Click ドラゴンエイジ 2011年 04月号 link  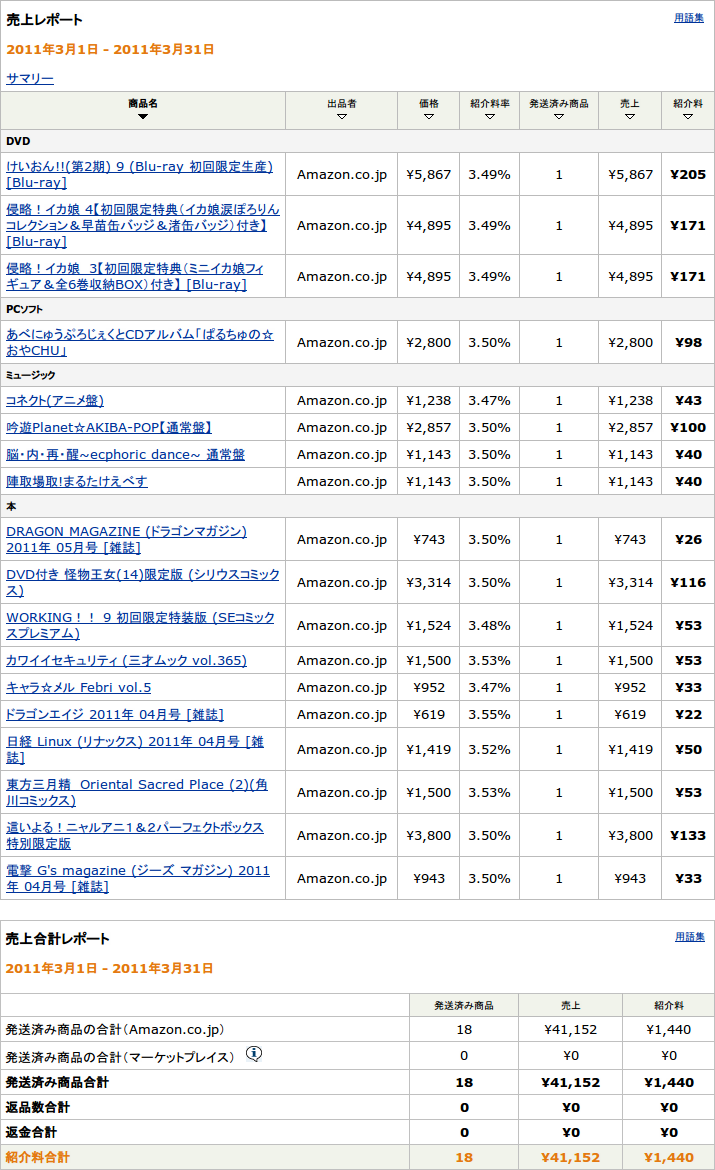click(115, 714)
